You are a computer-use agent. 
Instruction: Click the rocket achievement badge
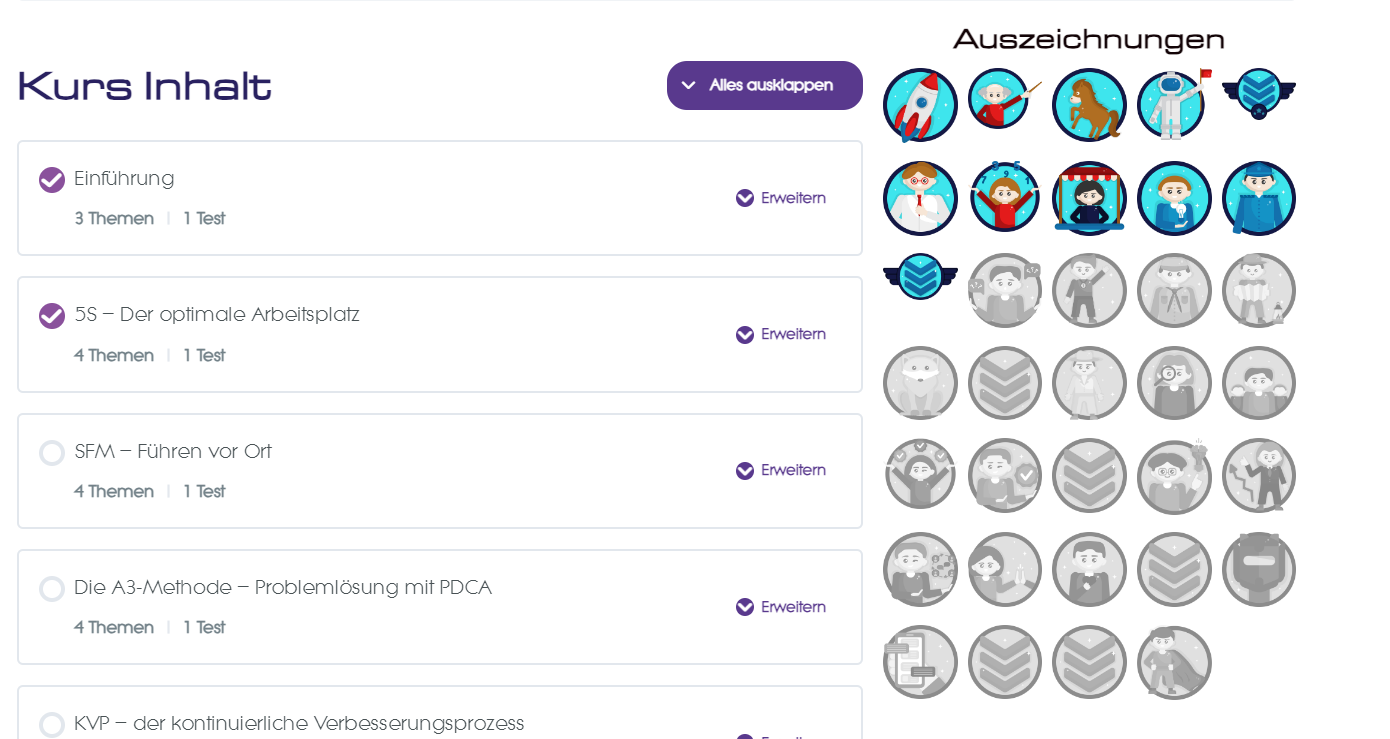920,105
